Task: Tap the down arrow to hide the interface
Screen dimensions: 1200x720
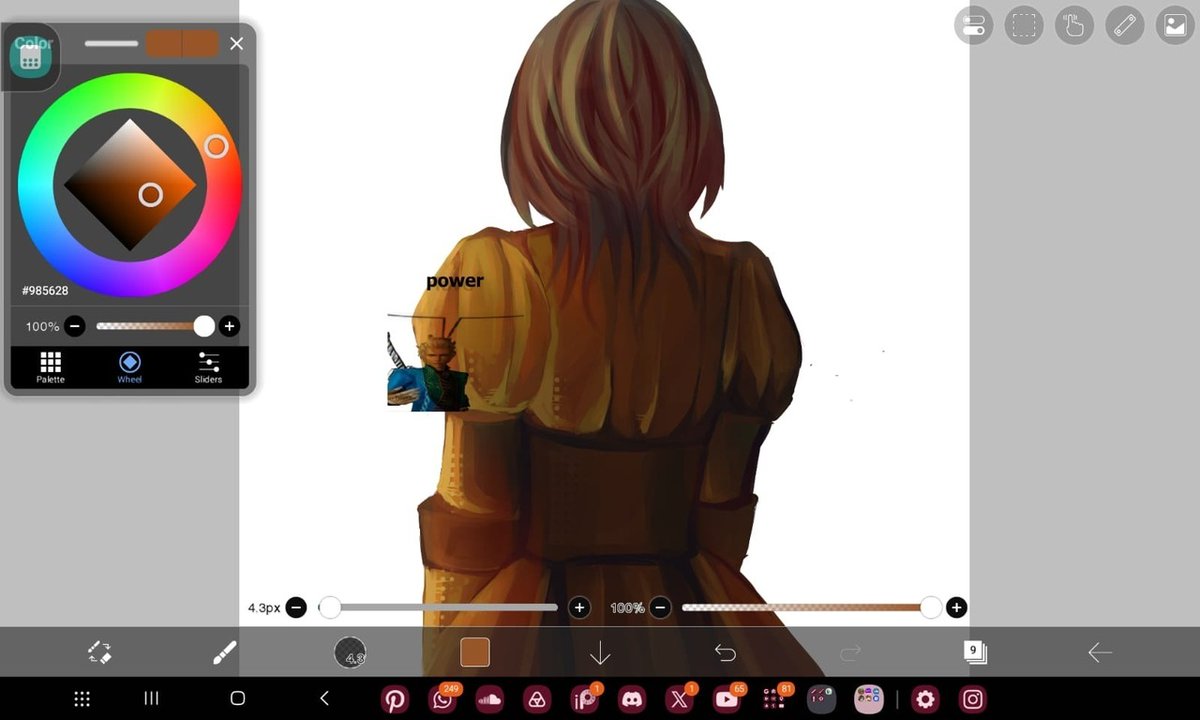Action: tap(600, 653)
